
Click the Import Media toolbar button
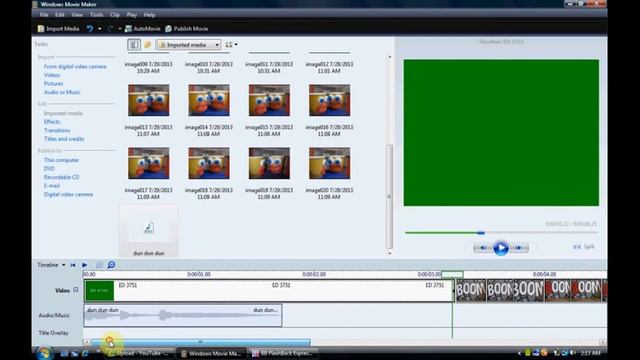pyautogui.click(x=58, y=29)
